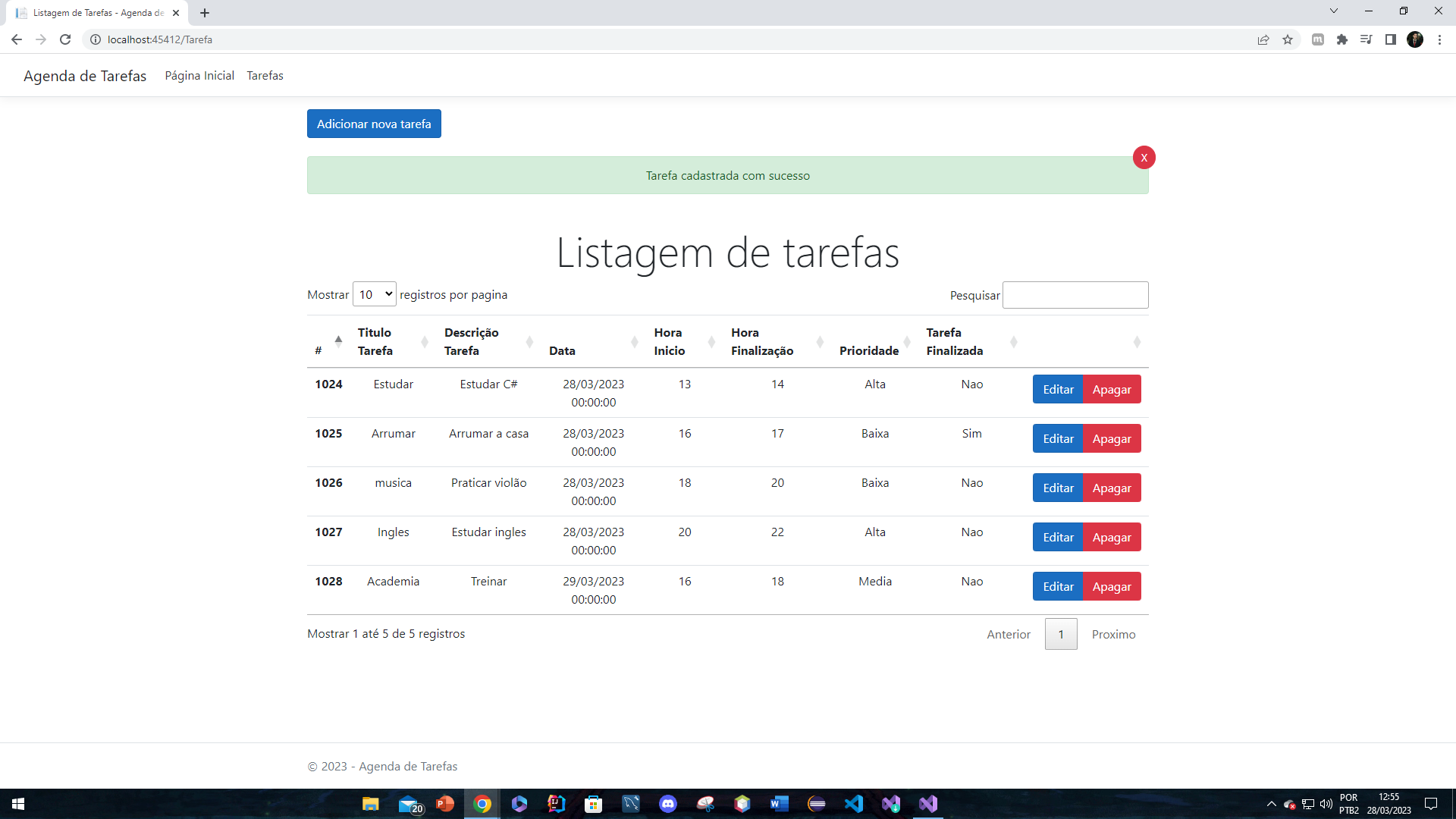Launch MySQL Workbench from the taskbar

(x=630, y=804)
